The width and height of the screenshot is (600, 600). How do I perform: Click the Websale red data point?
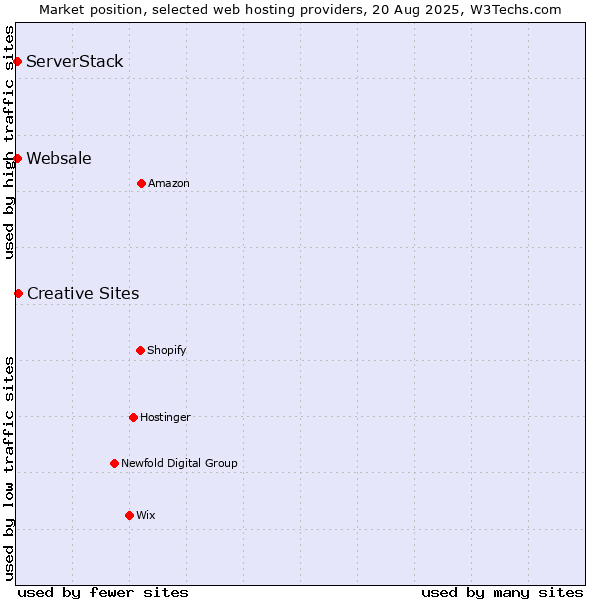pyautogui.click(x=17, y=158)
